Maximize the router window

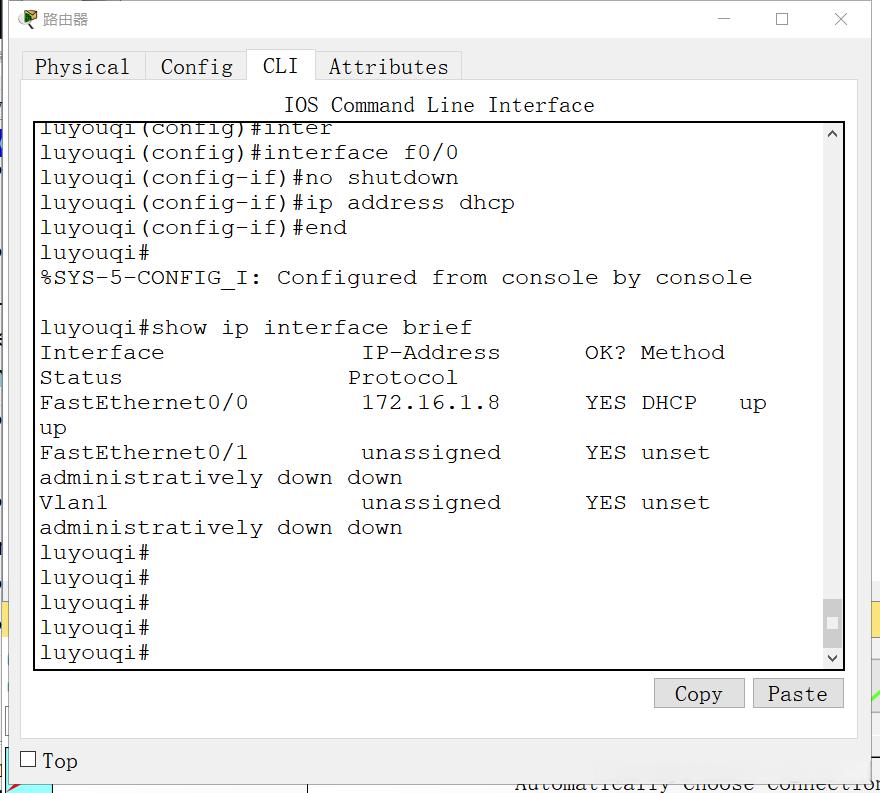pos(782,19)
